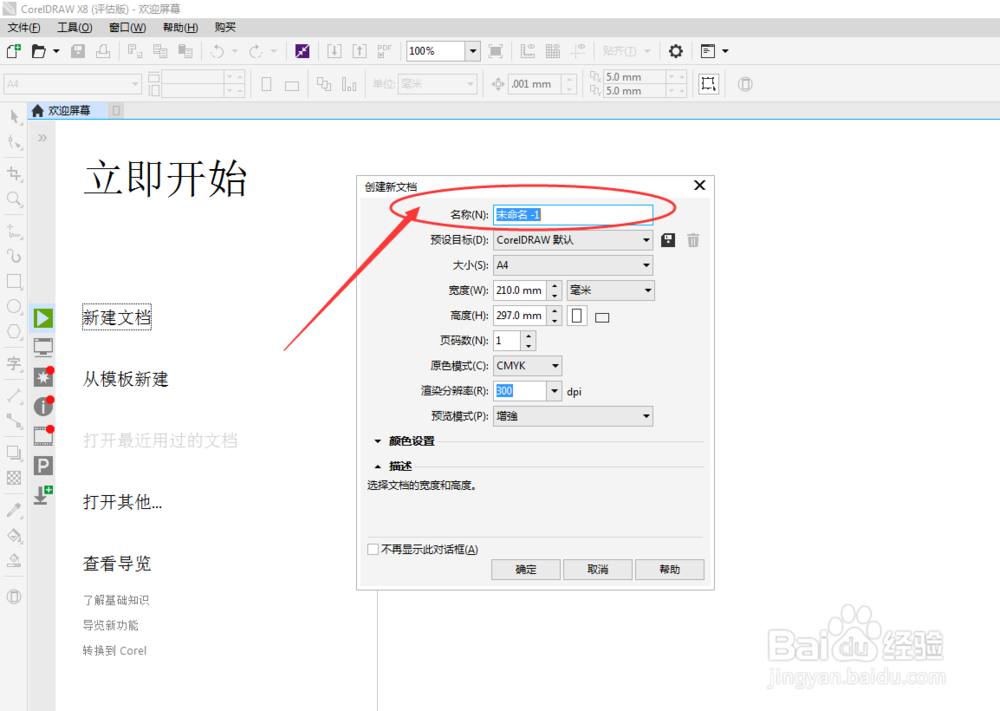
Task: Choose landscape orientation icon in dialog
Action: 602,317
